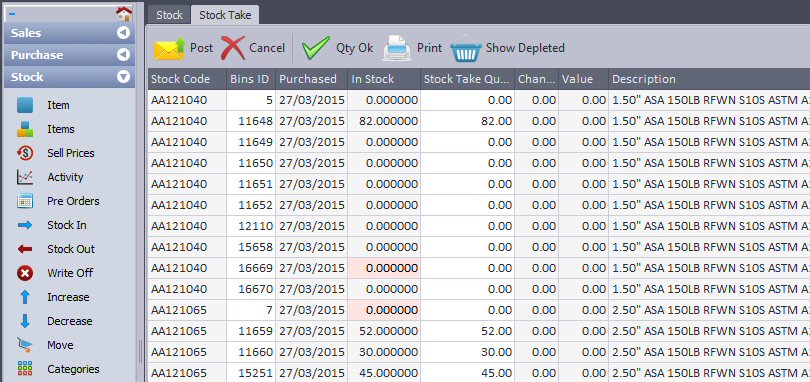Screen dimensions: 810x382
Task: Select the In Stock cell 30.000000
Action: [x=384, y=352]
